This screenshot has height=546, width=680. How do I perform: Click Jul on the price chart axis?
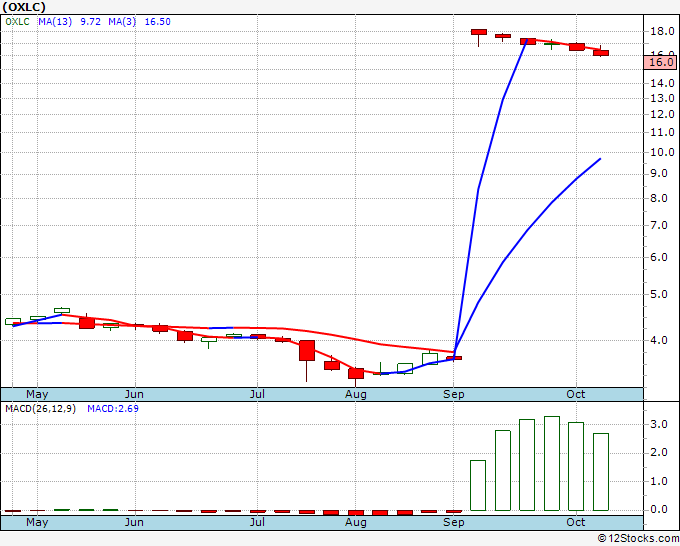point(257,394)
